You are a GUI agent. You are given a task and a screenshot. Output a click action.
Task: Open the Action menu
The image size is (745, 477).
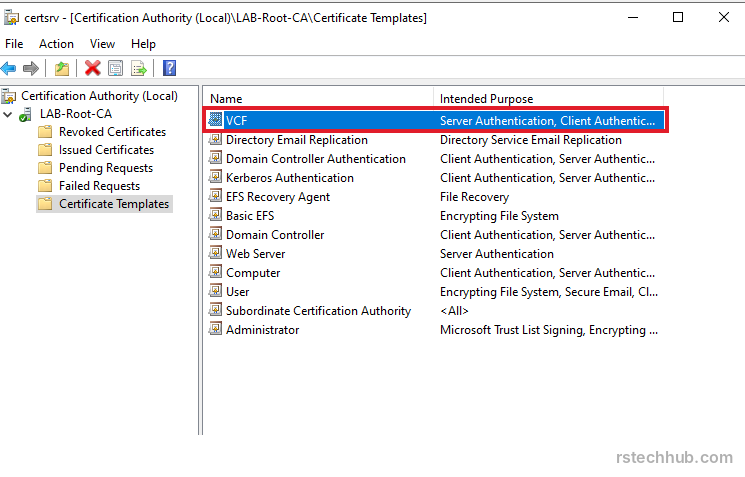tap(56, 44)
